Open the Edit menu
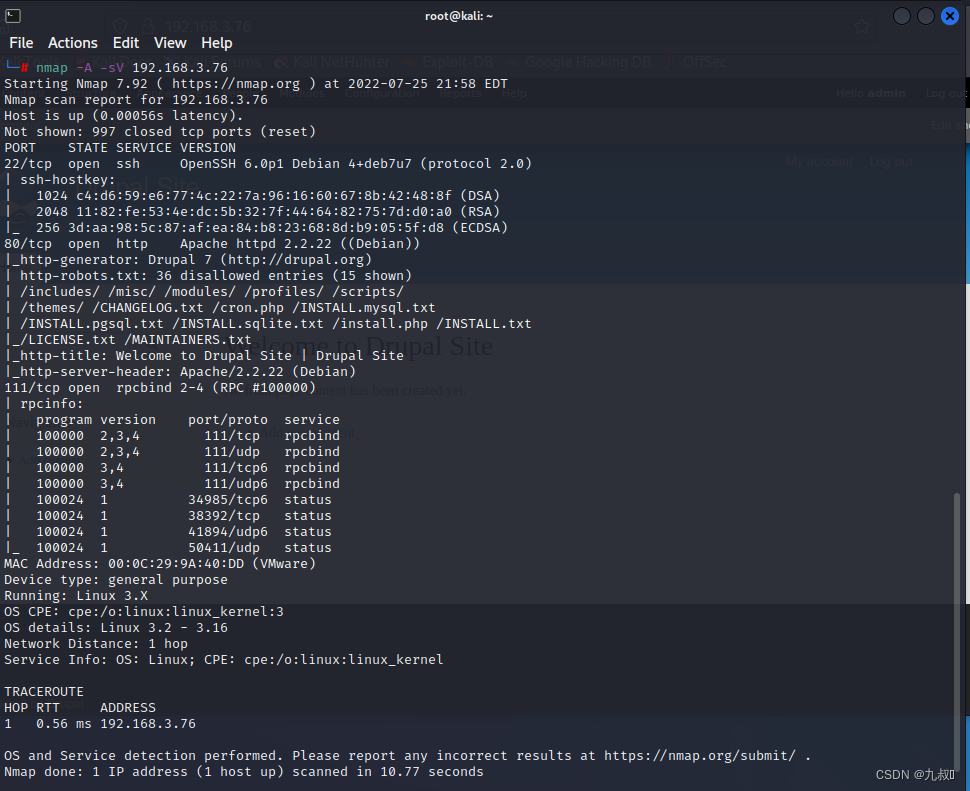970x791 pixels. pos(125,43)
